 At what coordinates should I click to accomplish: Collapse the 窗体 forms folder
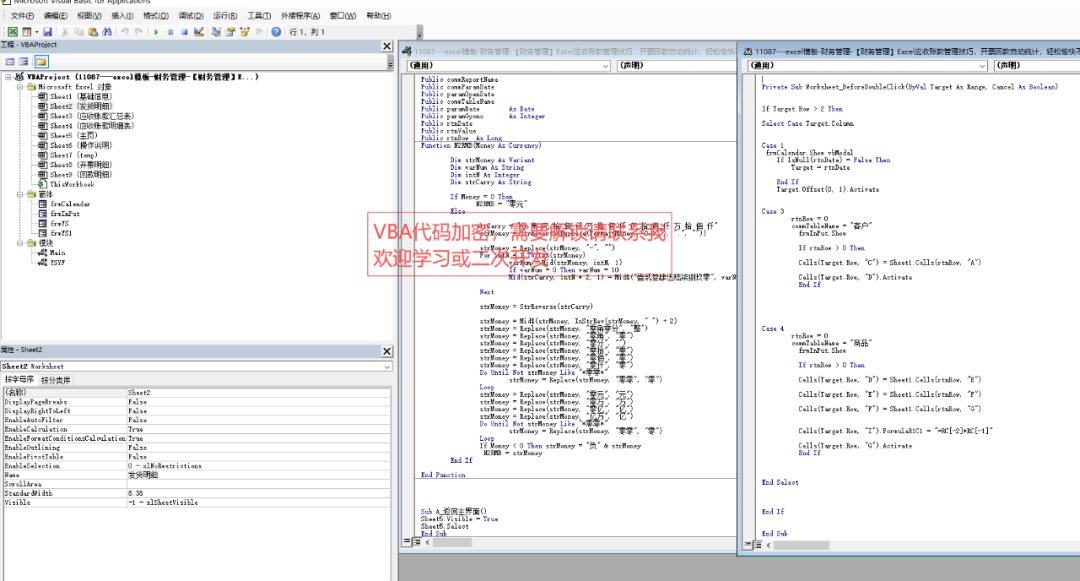coord(19,194)
